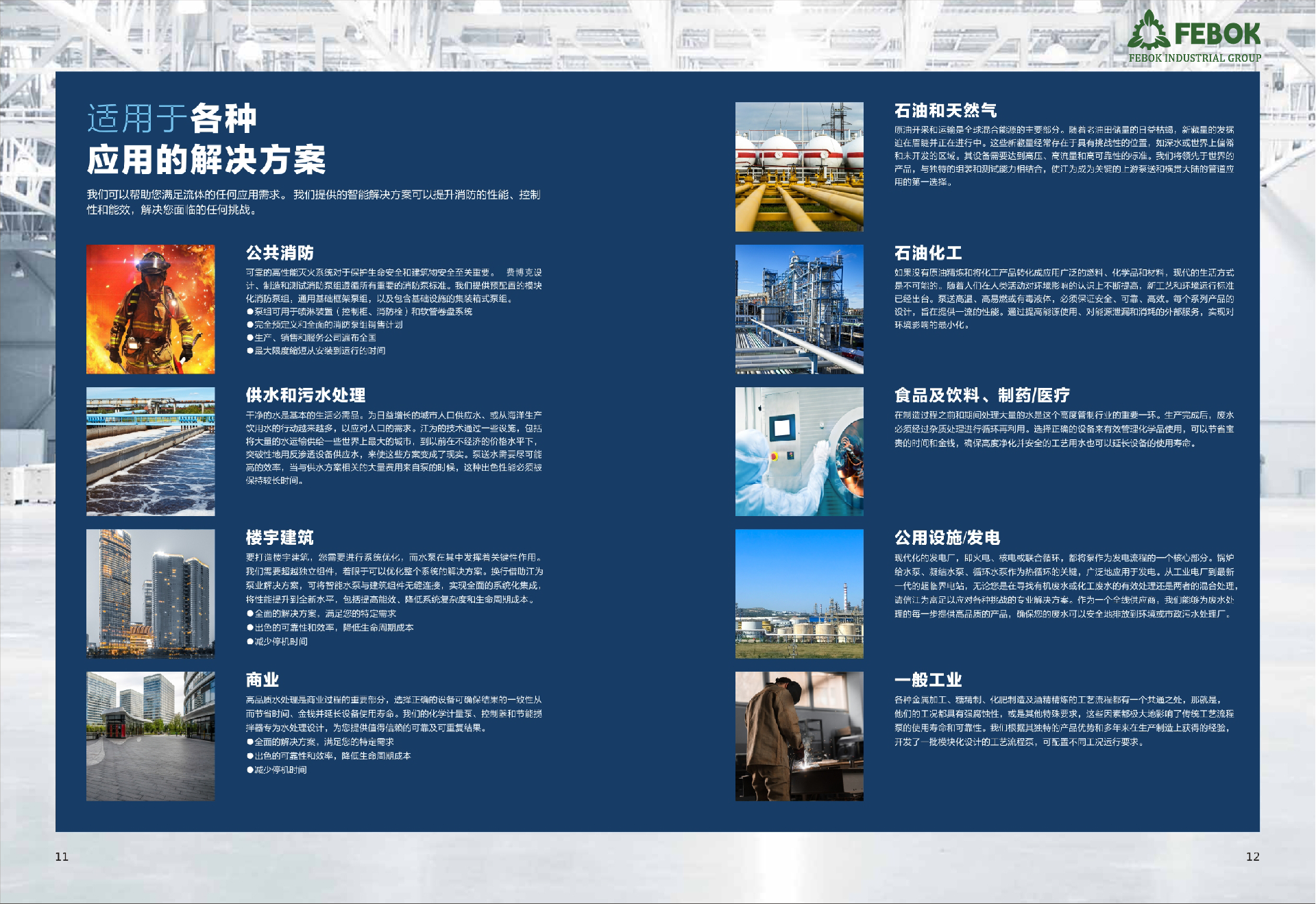Click the 供水和污水处理 heading

coord(306,395)
